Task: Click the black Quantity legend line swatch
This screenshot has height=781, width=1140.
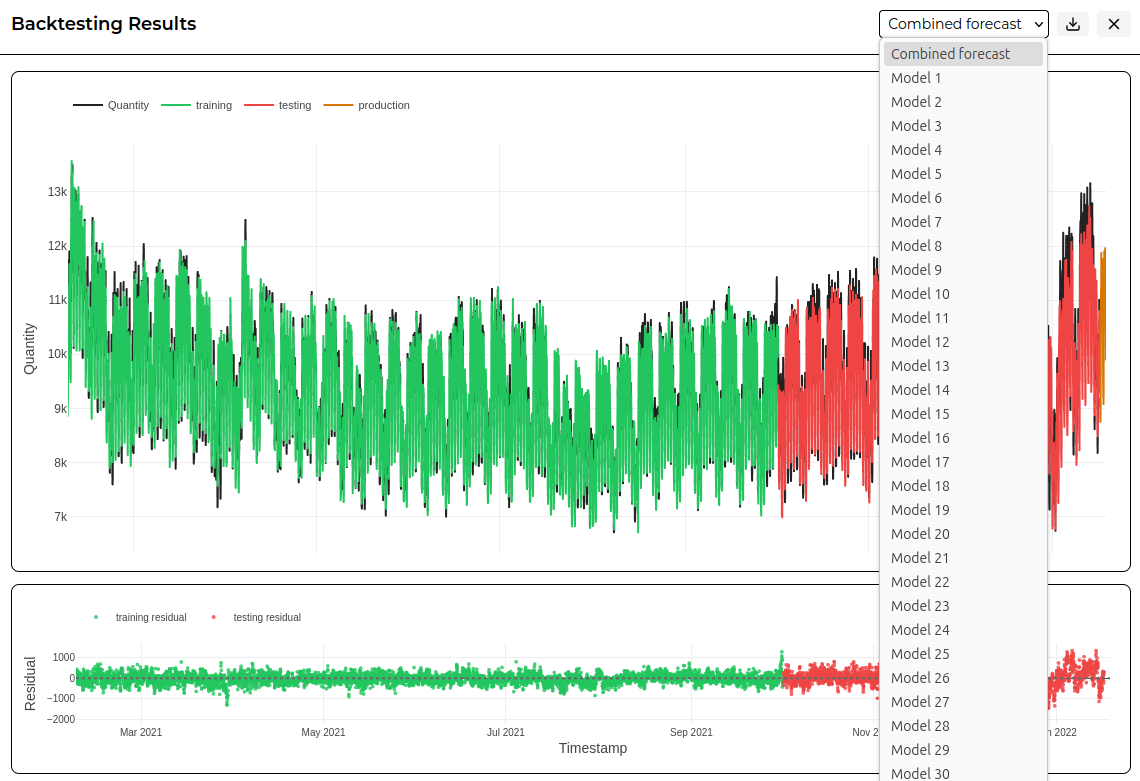Action: (87, 105)
